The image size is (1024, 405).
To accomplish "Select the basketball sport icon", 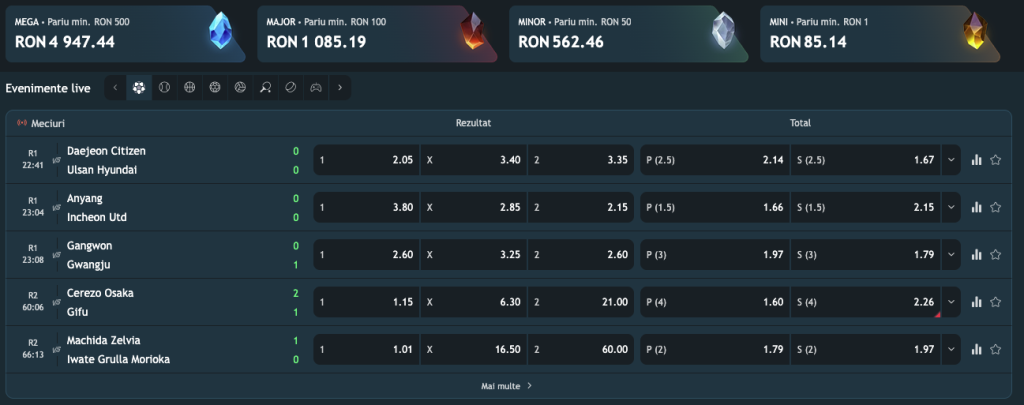I will 189,88.
